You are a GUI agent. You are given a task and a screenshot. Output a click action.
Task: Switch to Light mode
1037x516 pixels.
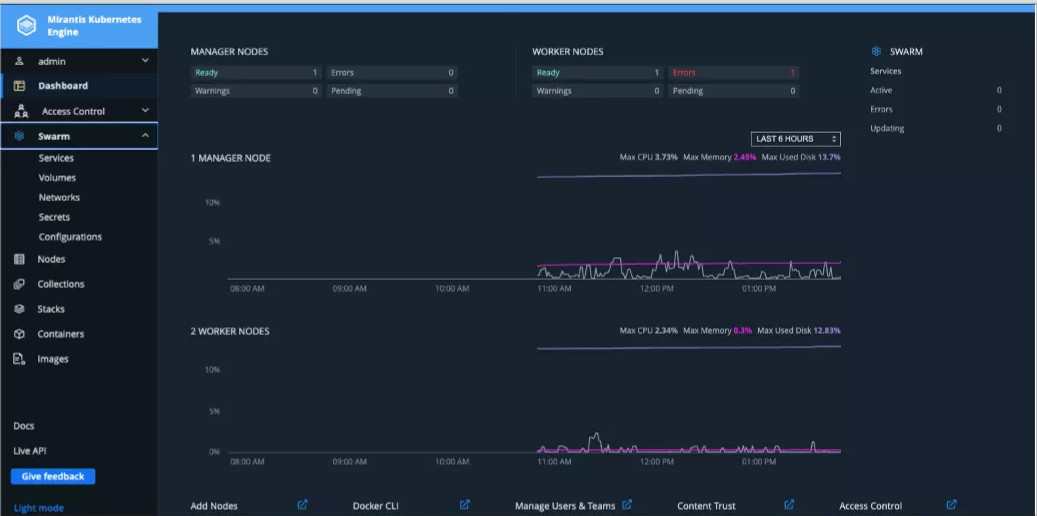(39, 508)
